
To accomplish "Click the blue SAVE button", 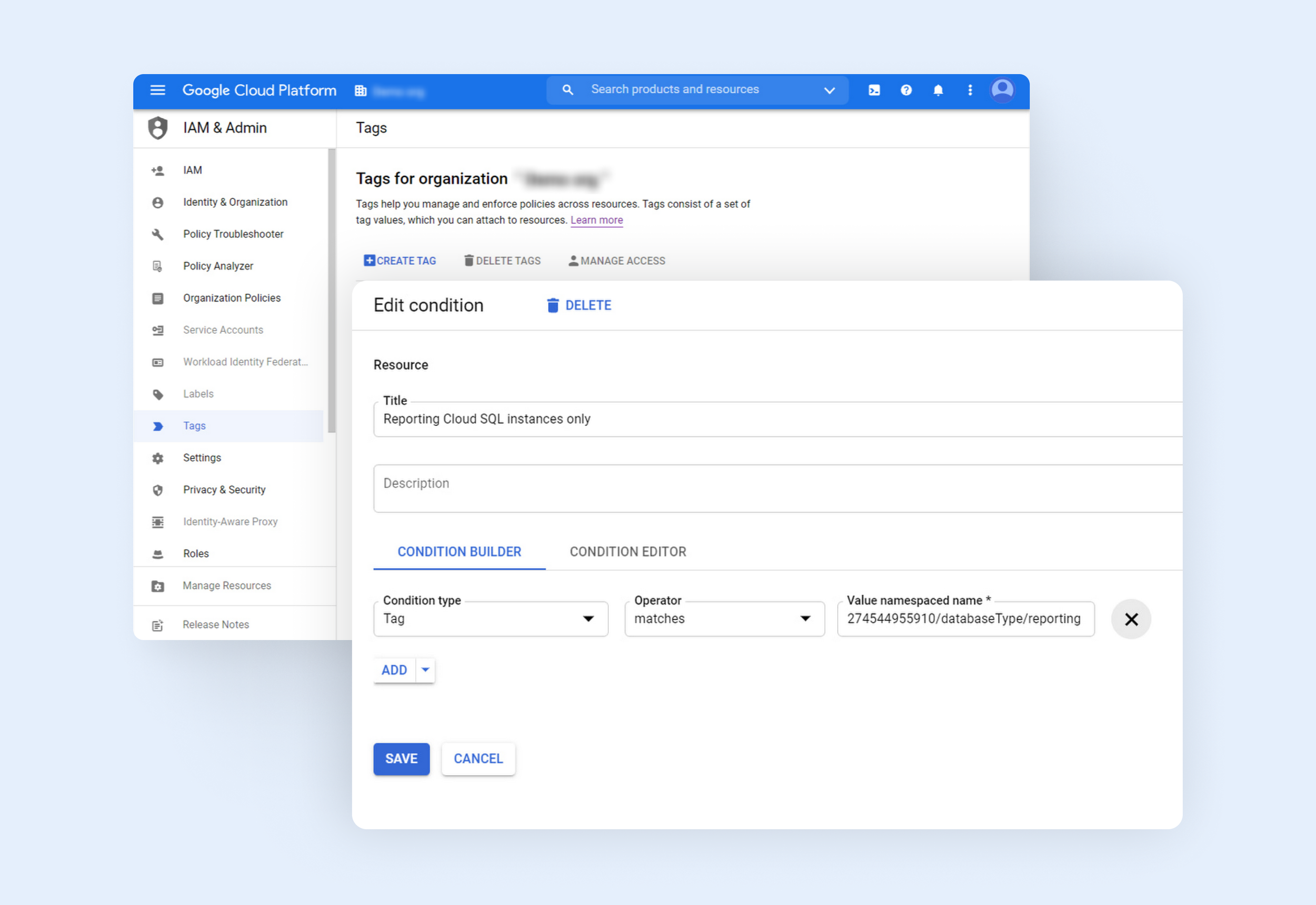I will [401, 759].
